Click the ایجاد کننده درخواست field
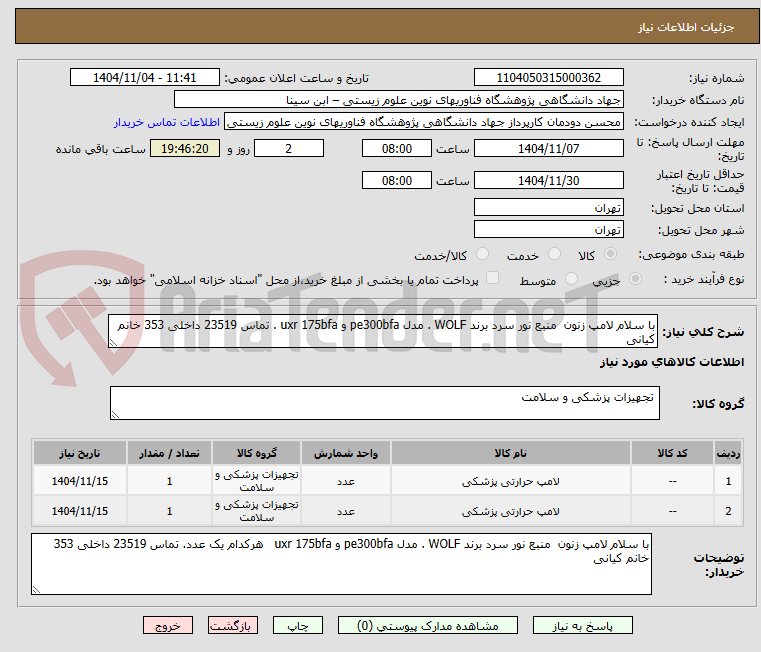The width and height of the screenshot is (761, 652). pyautogui.click(x=424, y=122)
